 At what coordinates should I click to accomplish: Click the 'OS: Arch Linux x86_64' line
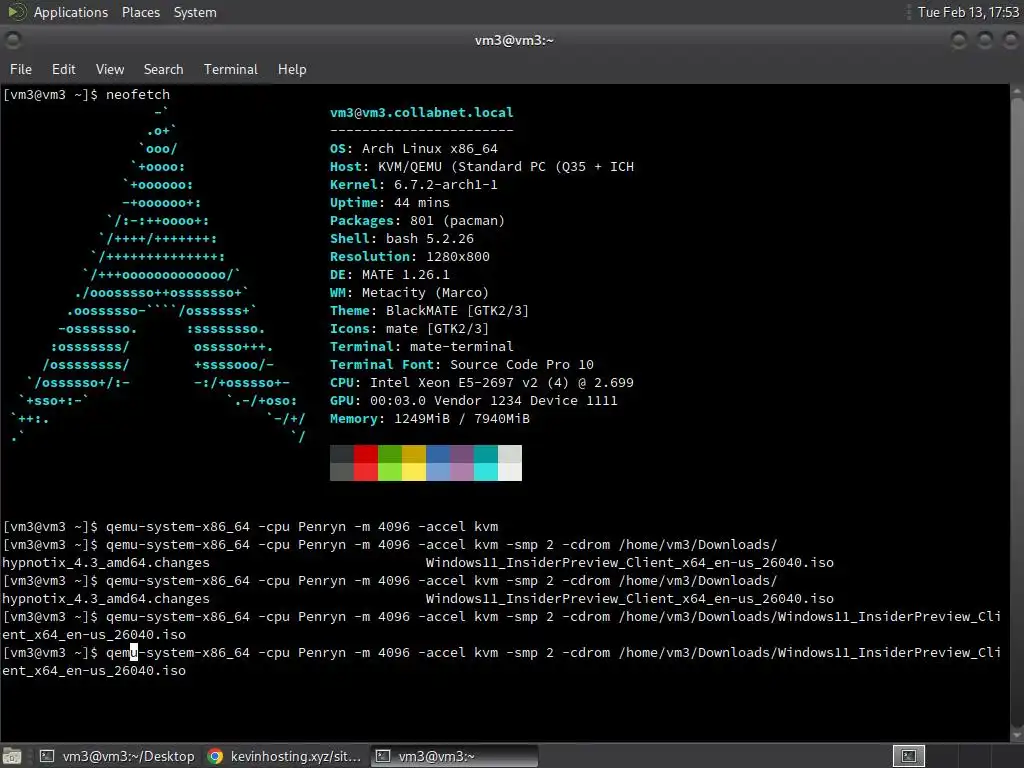point(413,148)
